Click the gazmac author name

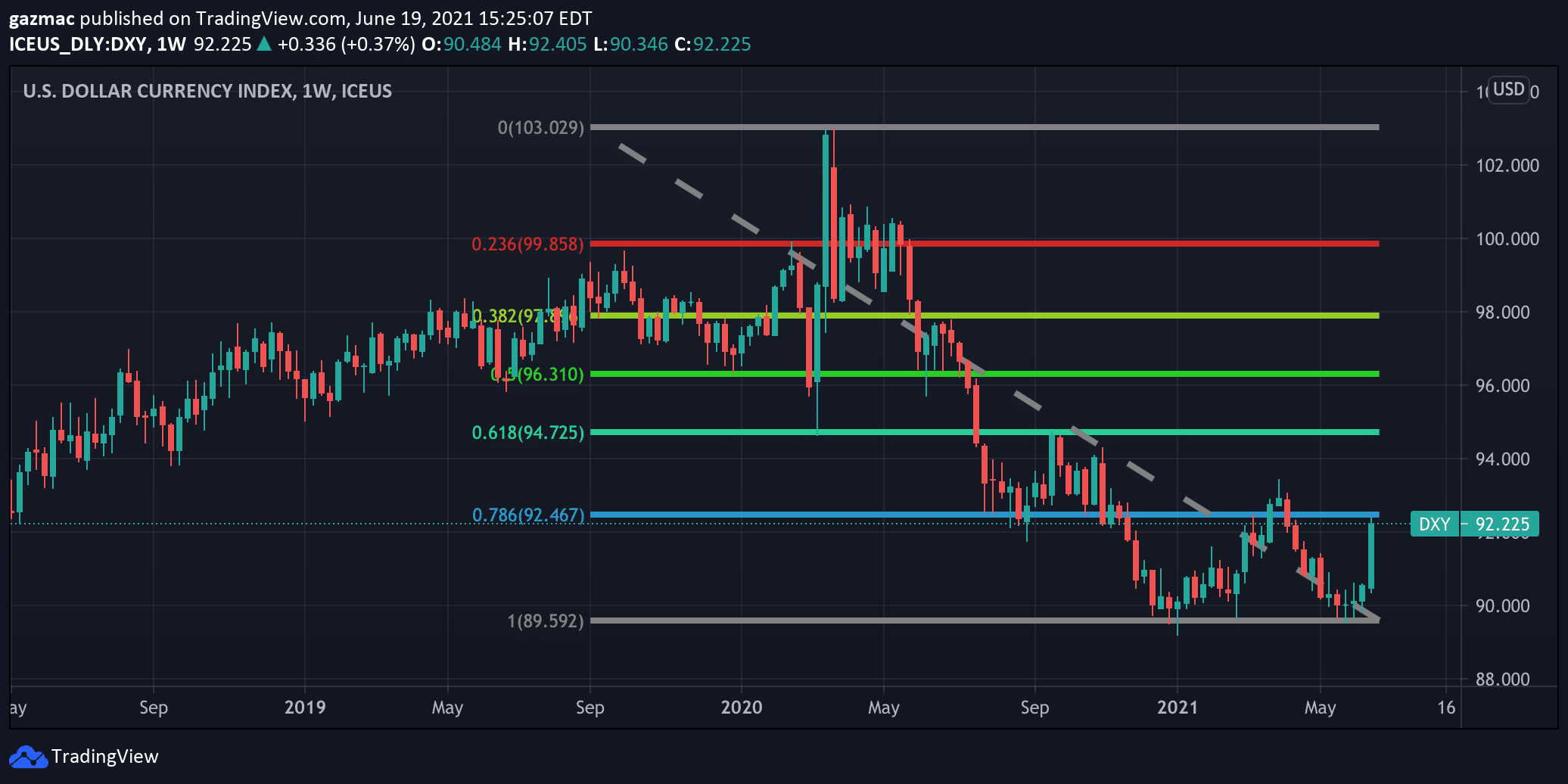(x=42, y=18)
